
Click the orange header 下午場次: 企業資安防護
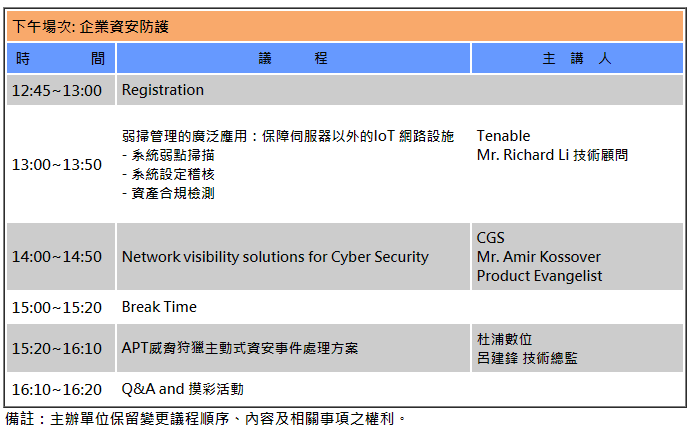(x=345, y=26)
